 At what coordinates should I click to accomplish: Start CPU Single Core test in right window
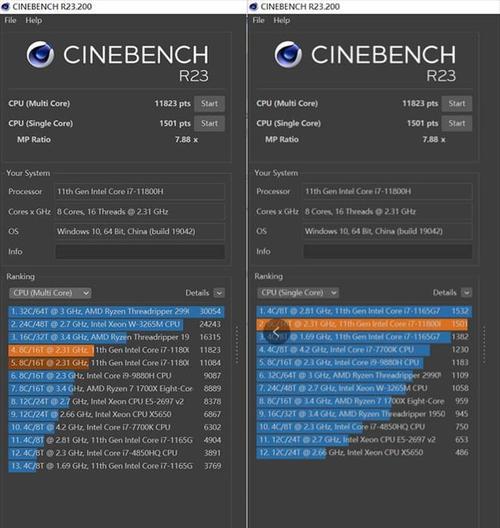click(457, 123)
